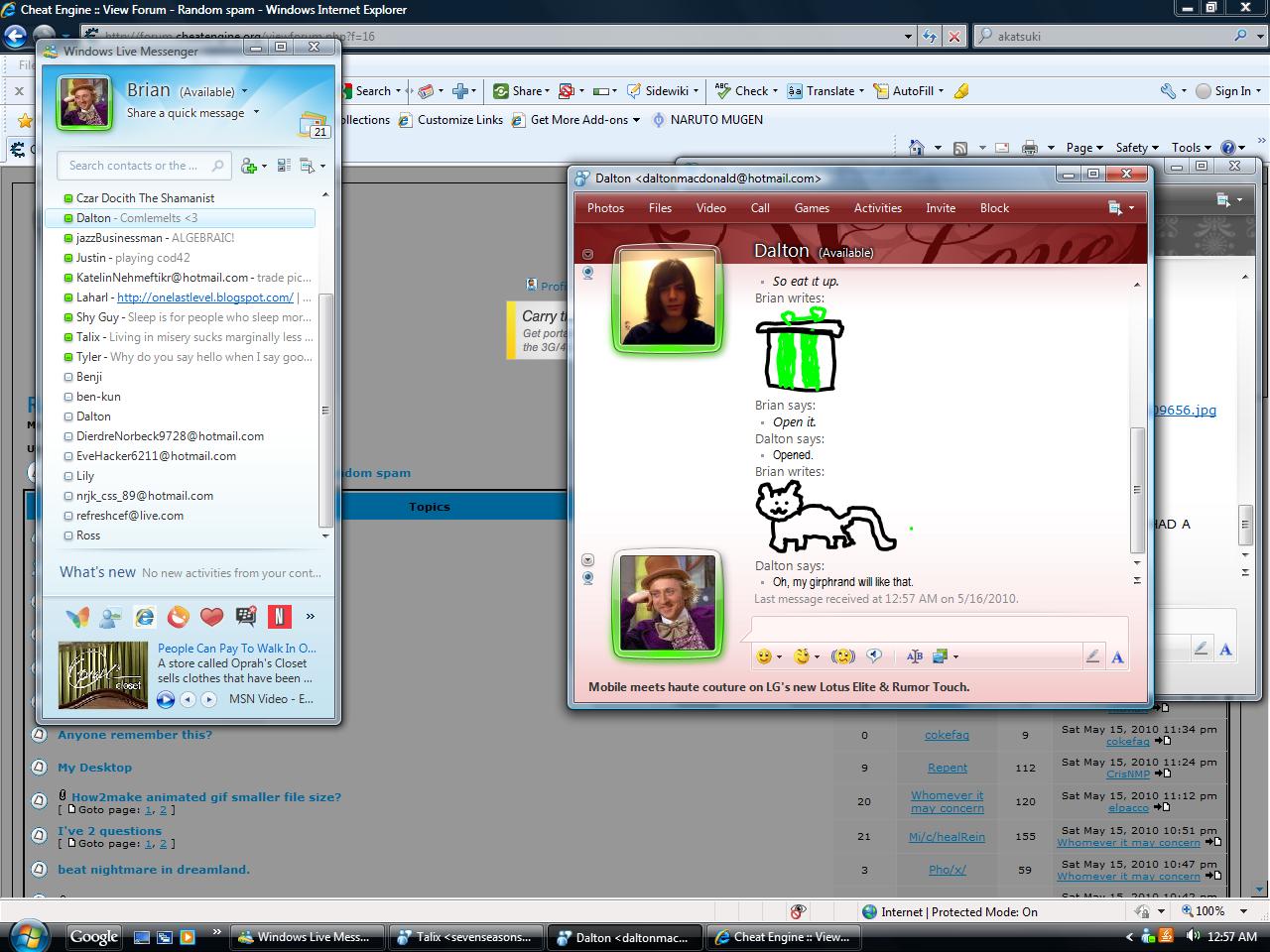Click Sign In on the Google toolbar
The image size is (1270, 952).
click(1228, 91)
